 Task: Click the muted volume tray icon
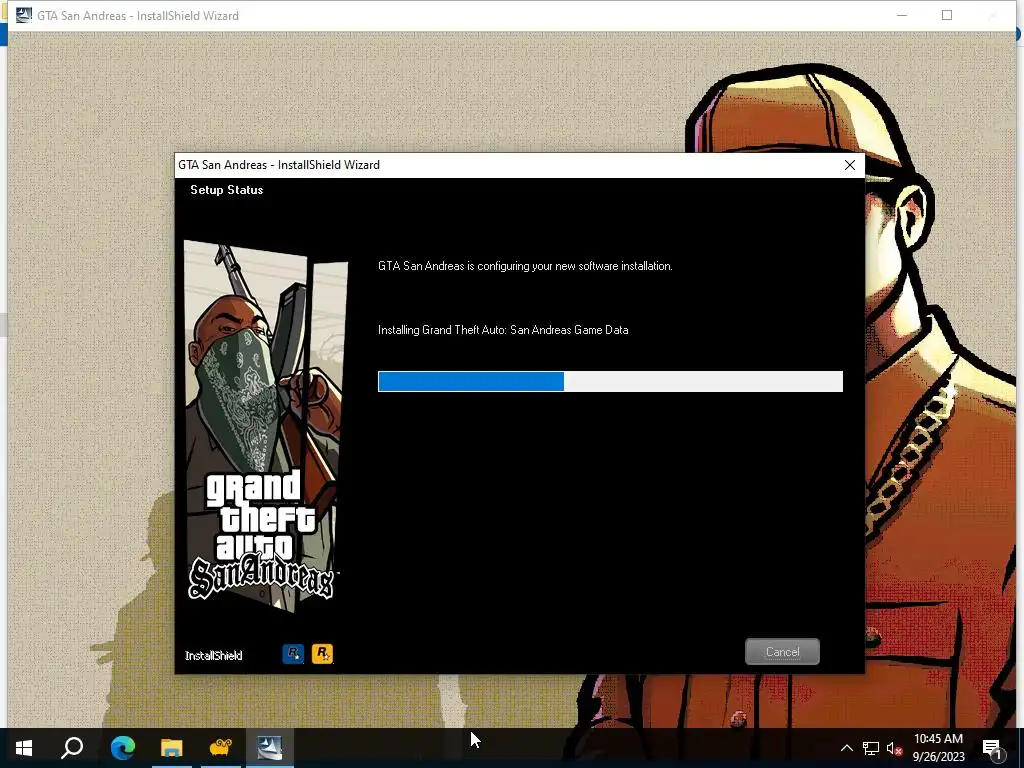[894, 748]
